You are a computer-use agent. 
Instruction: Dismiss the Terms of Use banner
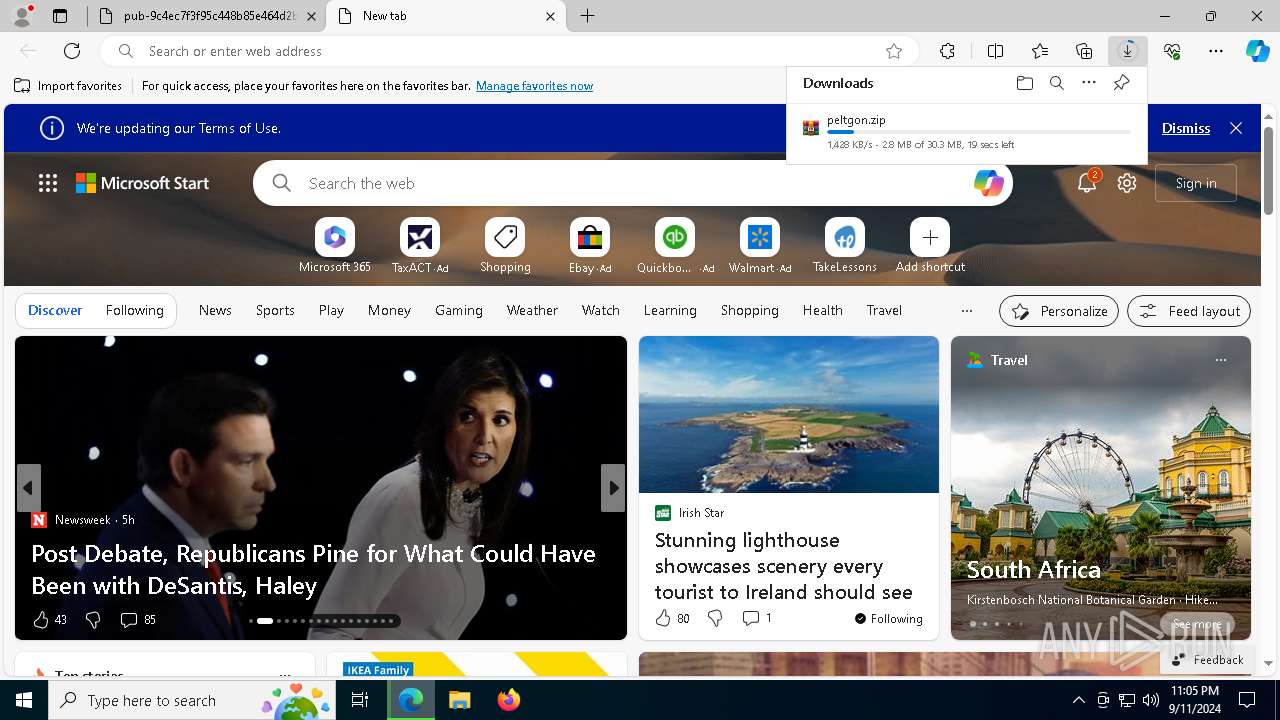click(1186, 128)
